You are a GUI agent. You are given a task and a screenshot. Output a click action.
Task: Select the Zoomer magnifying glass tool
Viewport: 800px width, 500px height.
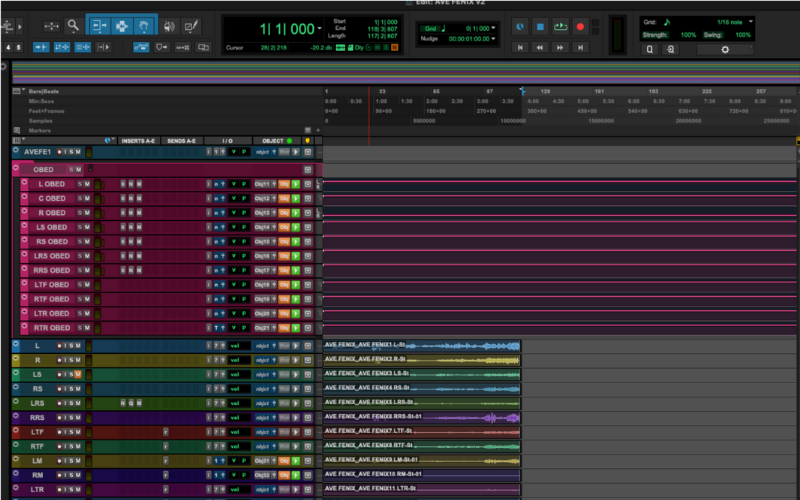(73, 25)
